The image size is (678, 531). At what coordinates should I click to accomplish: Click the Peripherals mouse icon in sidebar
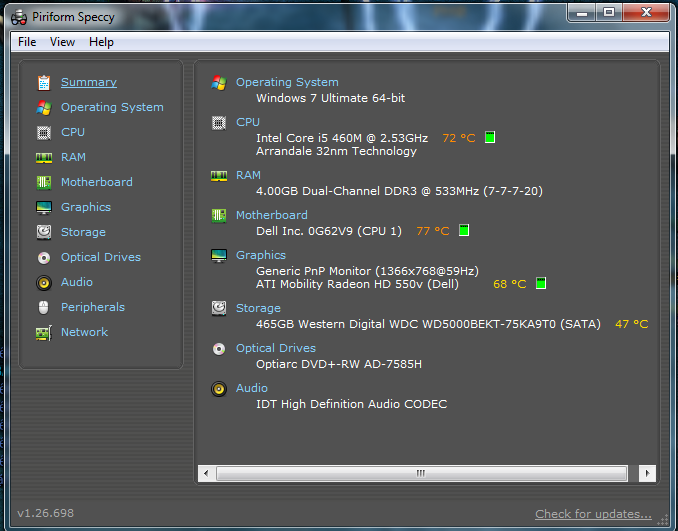tap(44, 307)
